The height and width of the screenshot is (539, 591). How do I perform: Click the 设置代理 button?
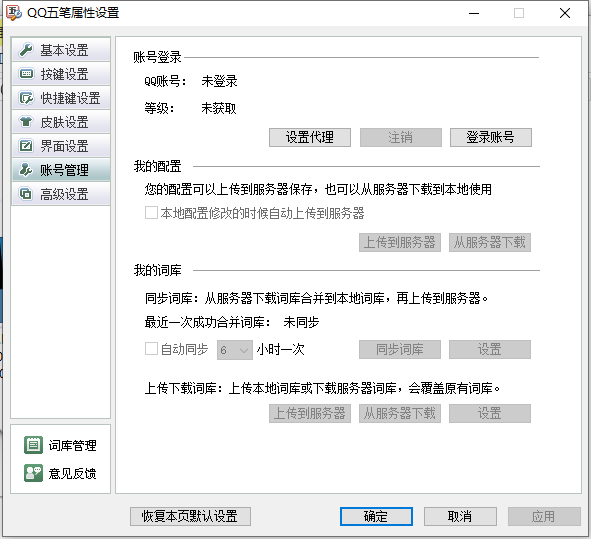pyautogui.click(x=310, y=137)
